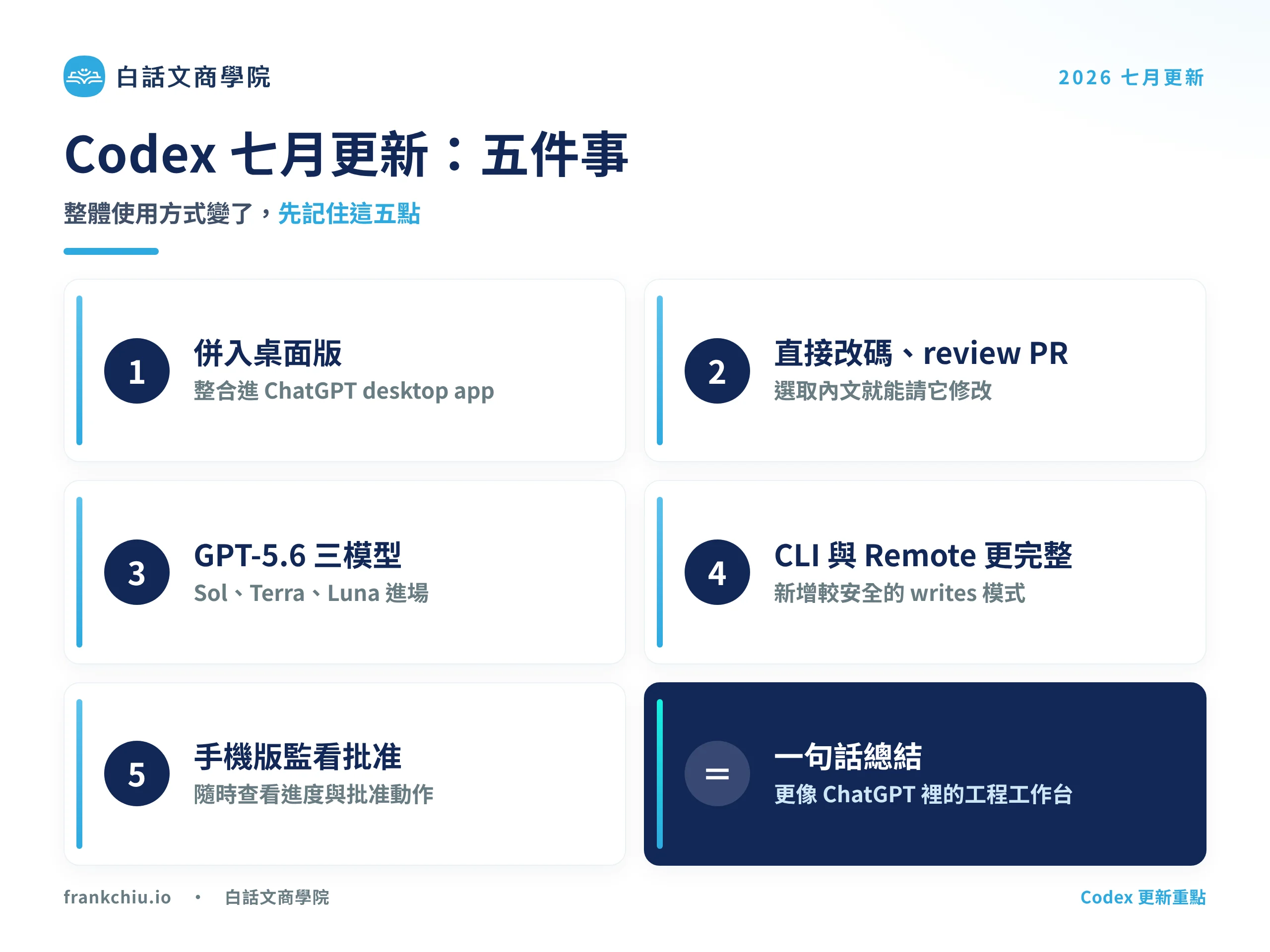Select the number 5 circle badge
Image resolution: width=1270 pixels, height=952 pixels.
tap(136, 773)
